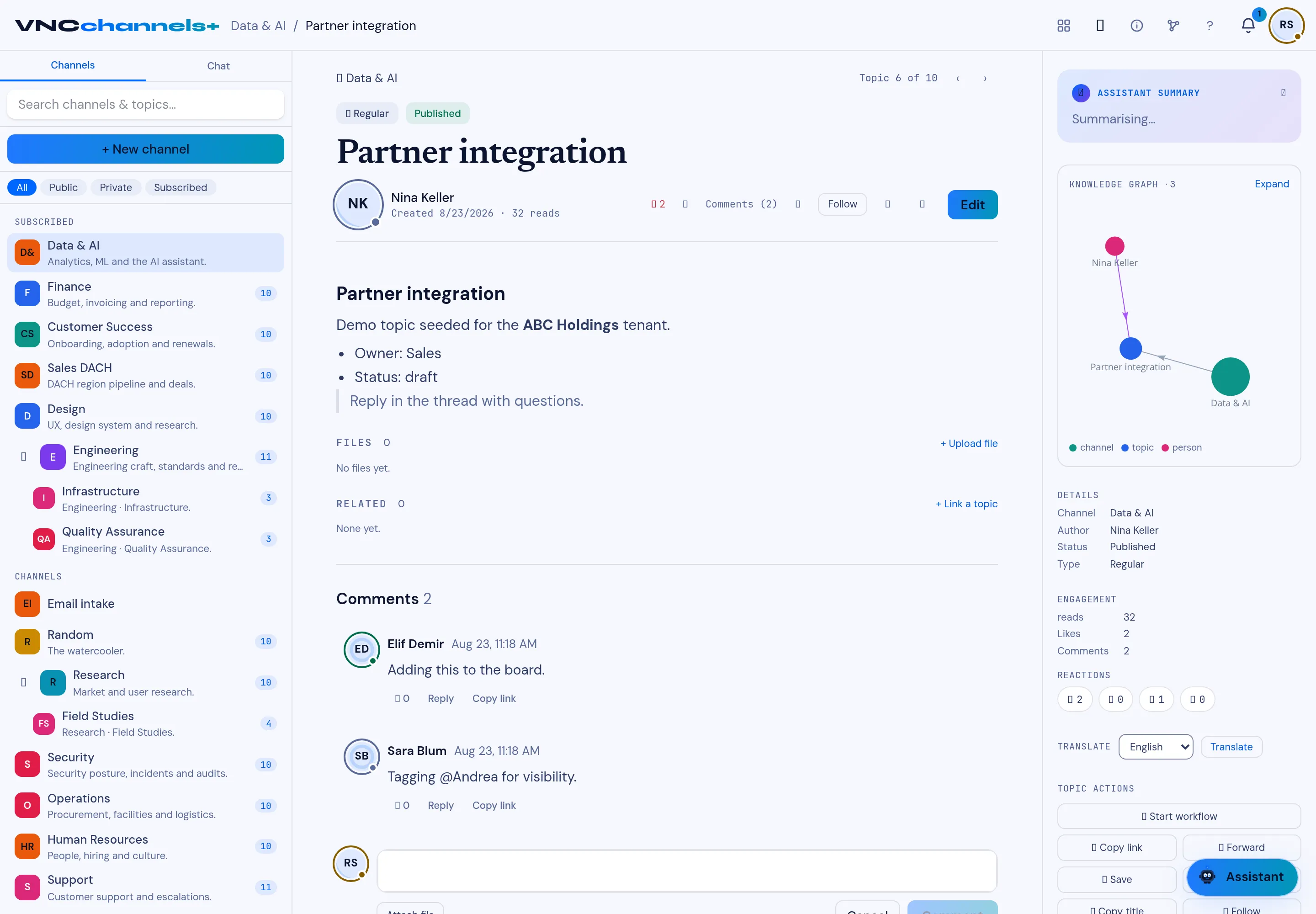Open the apps grid icon in header
This screenshot has height=914, width=1316.
point(1063,26)
